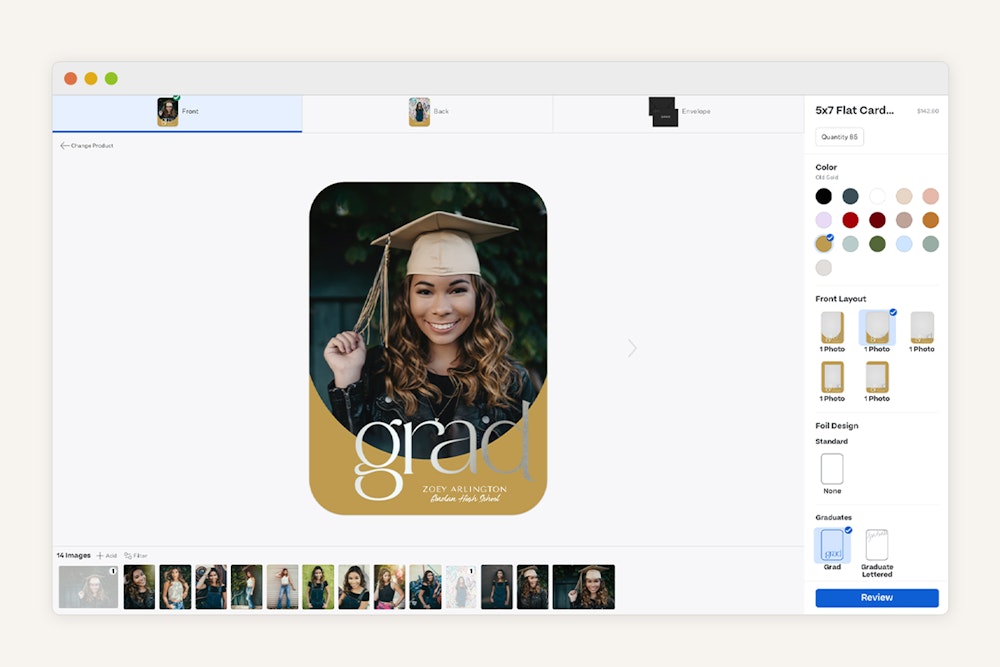Select the dark olive green color swatch
Image resolution: width=1000 pixels, height=667 pixels.
(x=877, y=244)
